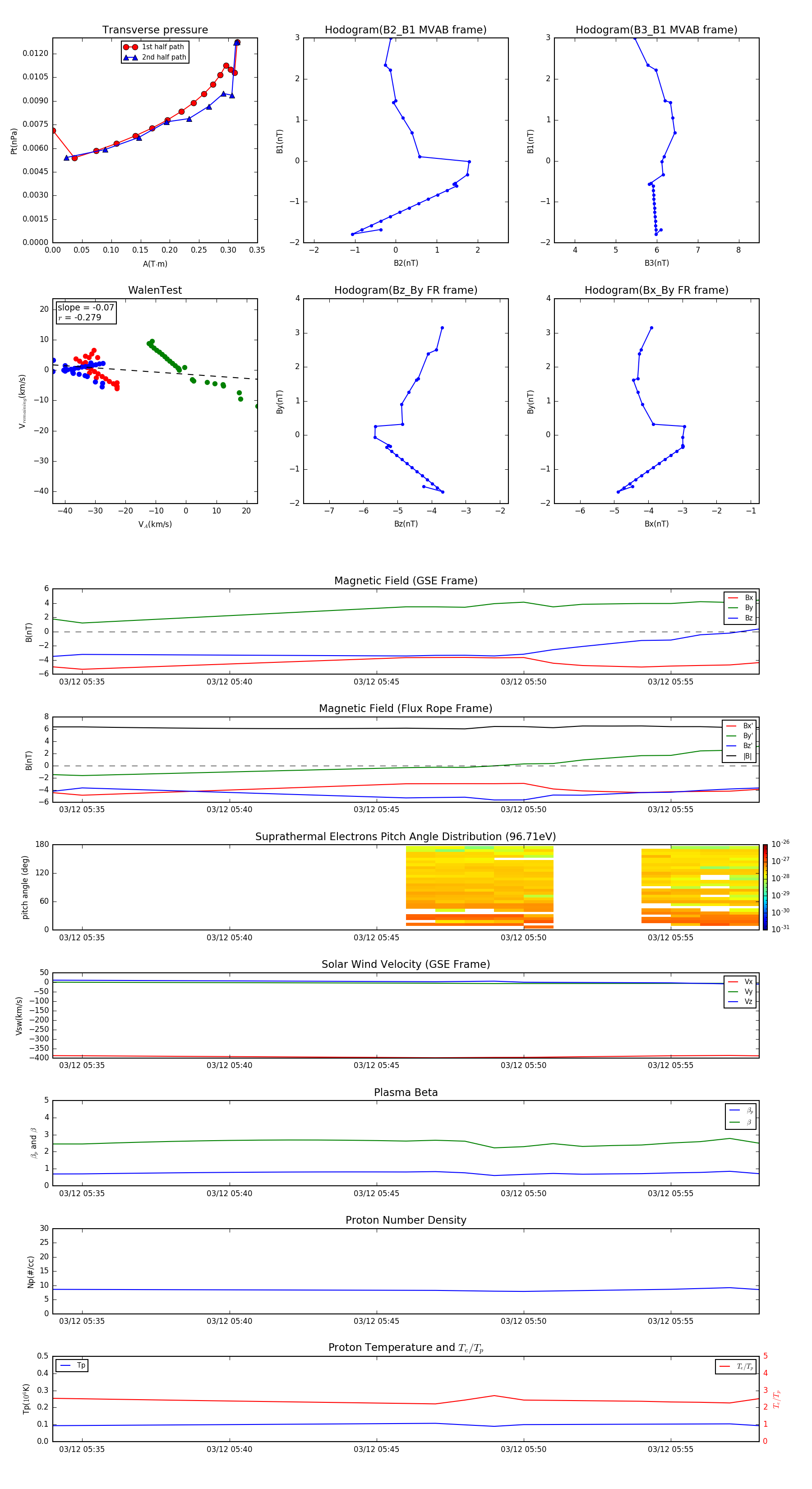Screen dimensions: 812x1489
Task: Click the 'Np(#/cc)' axis label
Action: pos(31,1272)
